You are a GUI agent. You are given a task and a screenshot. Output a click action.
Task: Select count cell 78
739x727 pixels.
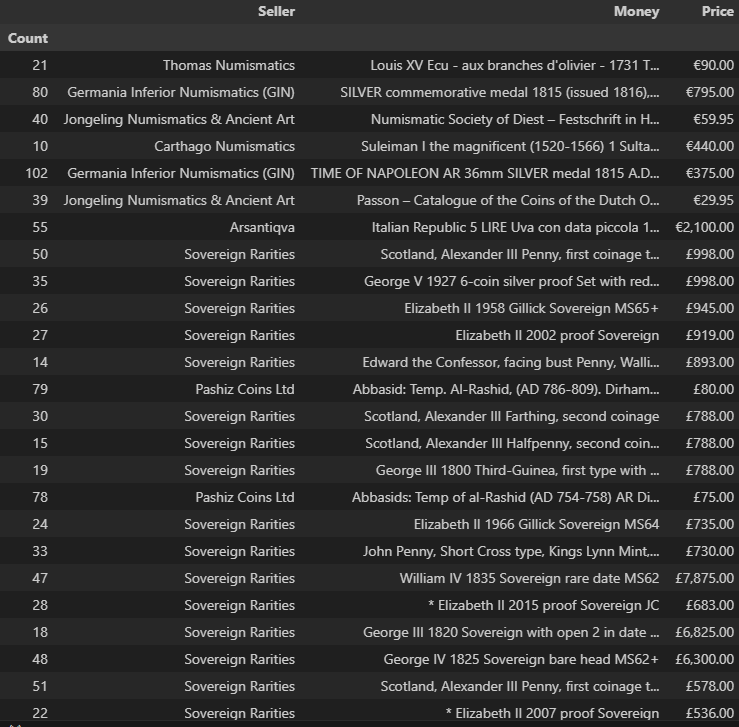tap(40, 497)
